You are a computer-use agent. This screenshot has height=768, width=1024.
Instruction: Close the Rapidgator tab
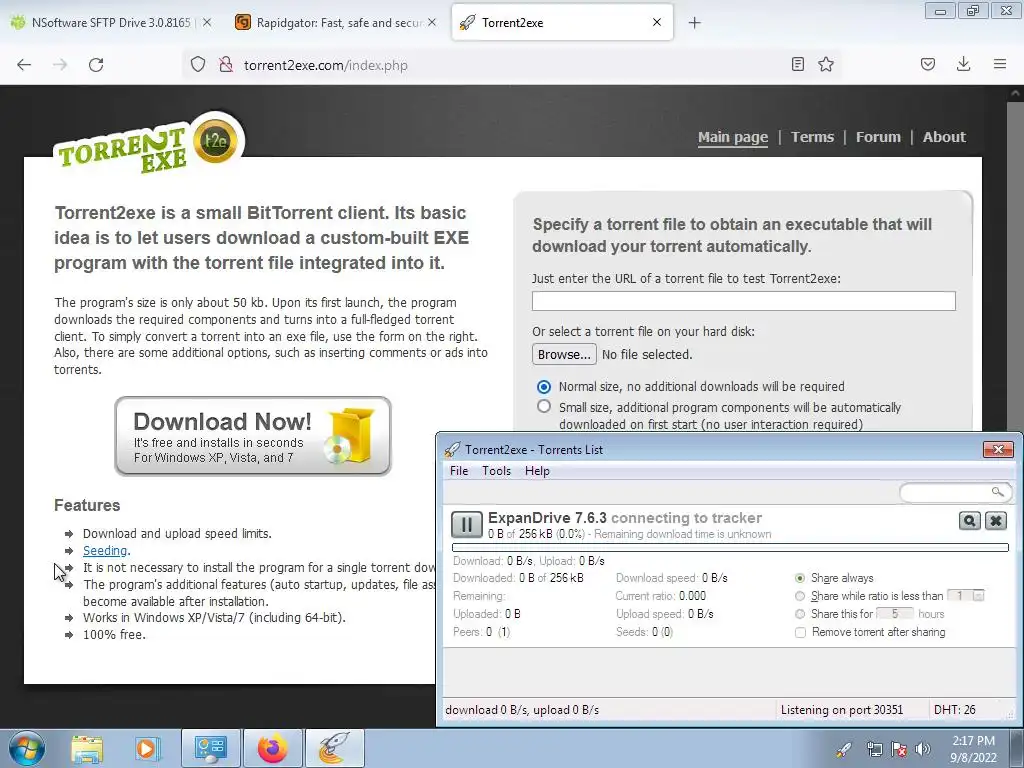tap(432, 22)
